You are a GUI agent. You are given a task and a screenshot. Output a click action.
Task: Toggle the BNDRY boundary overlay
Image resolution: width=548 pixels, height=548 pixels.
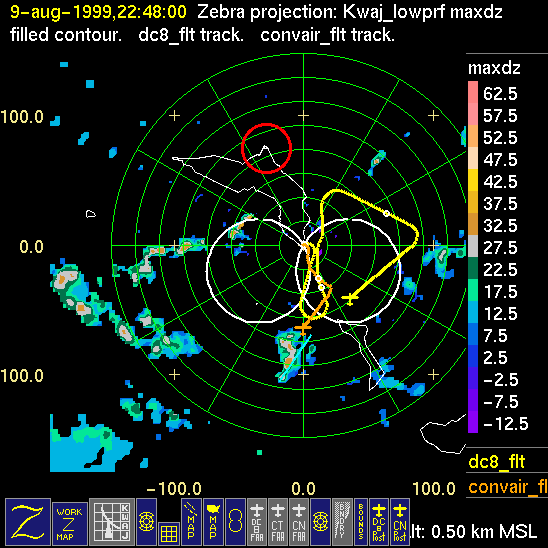click(x=342, y=522)
